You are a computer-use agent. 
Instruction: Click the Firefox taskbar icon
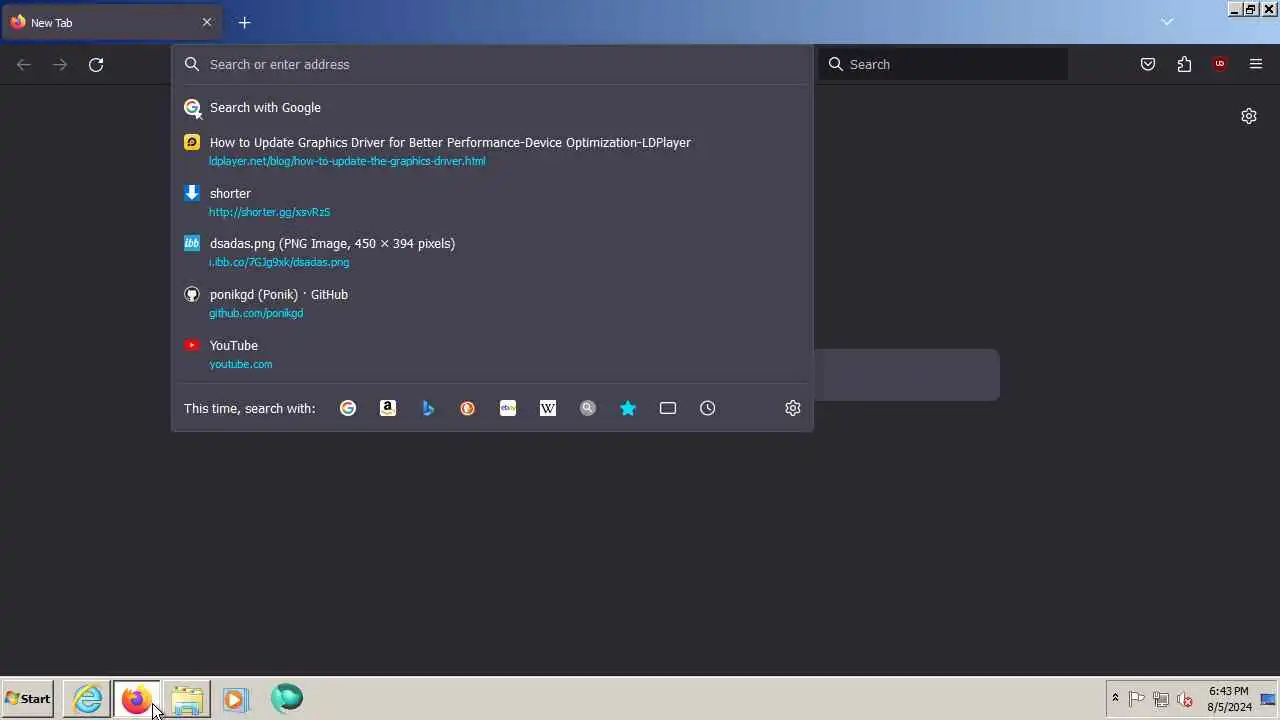pos(136,699)
